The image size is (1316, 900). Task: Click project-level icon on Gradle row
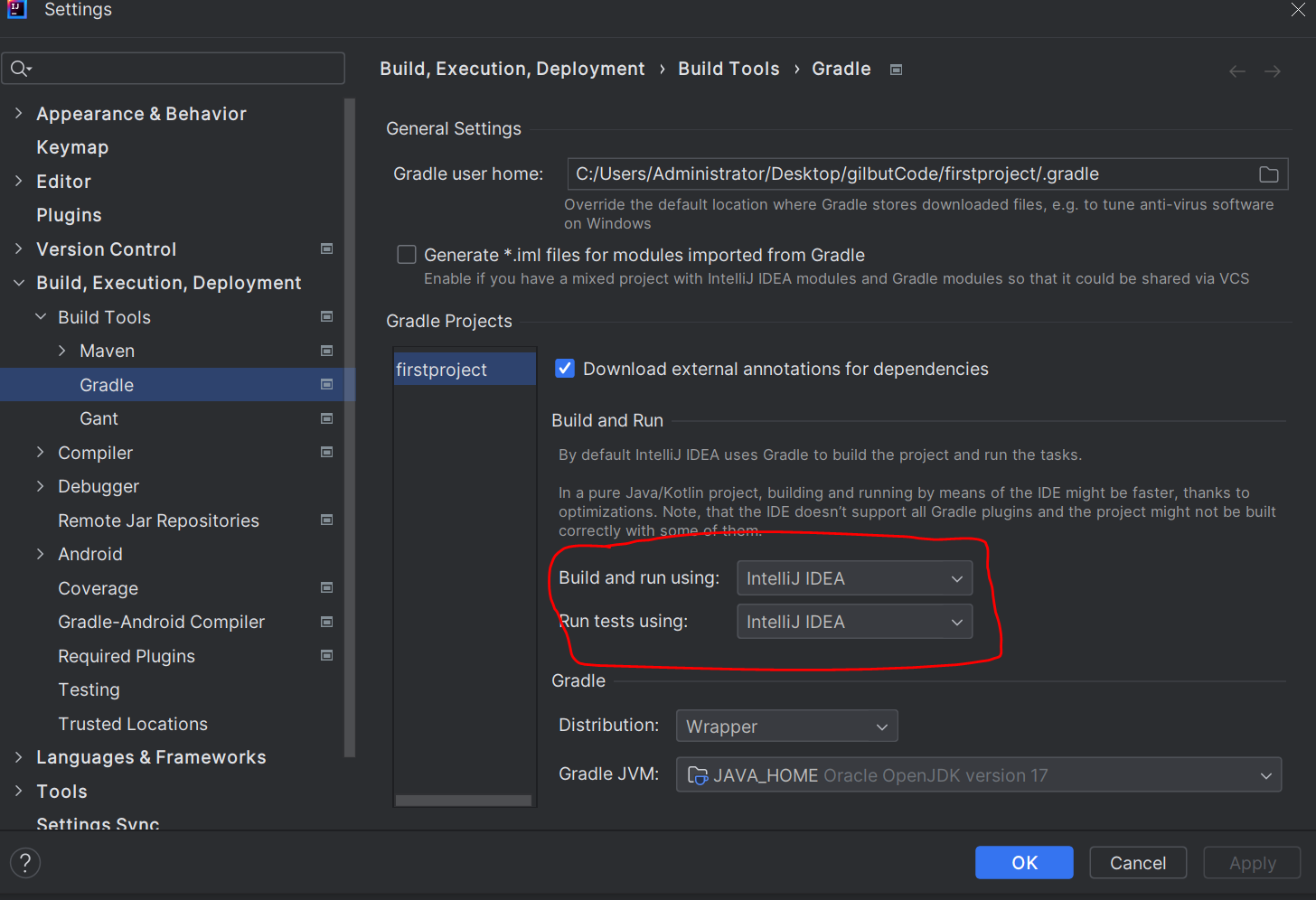[x=327, y=384]
